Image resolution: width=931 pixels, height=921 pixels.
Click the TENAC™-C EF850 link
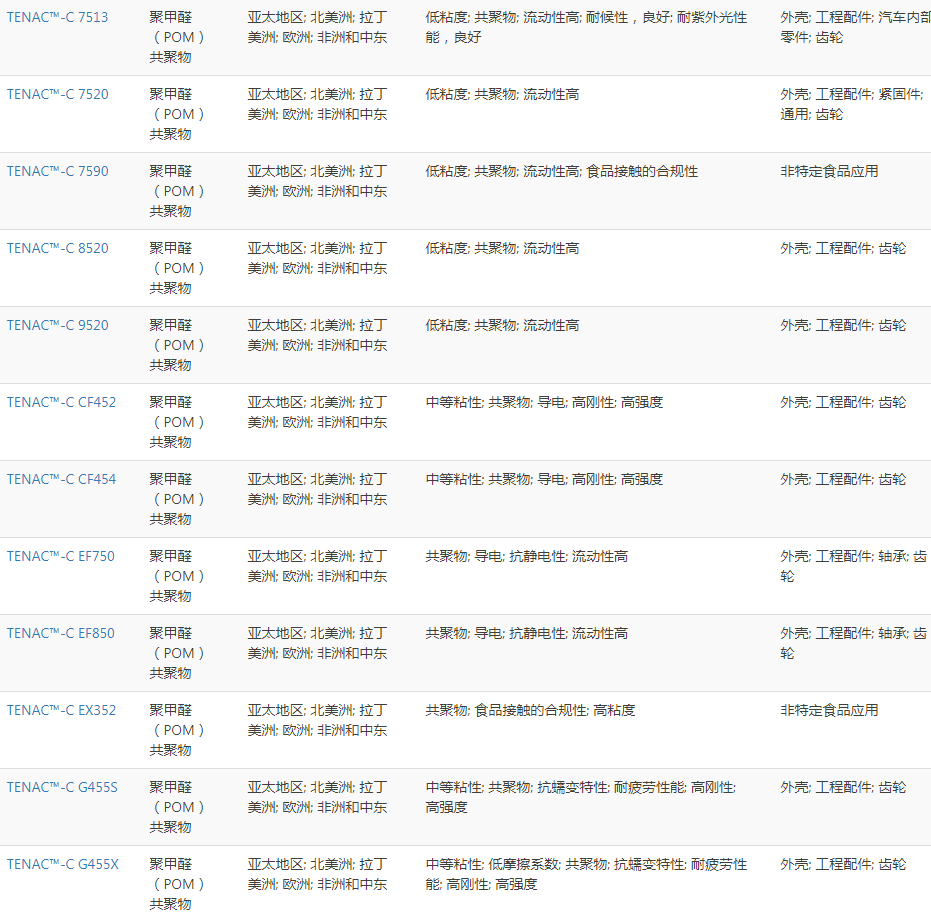pos(60,634)
